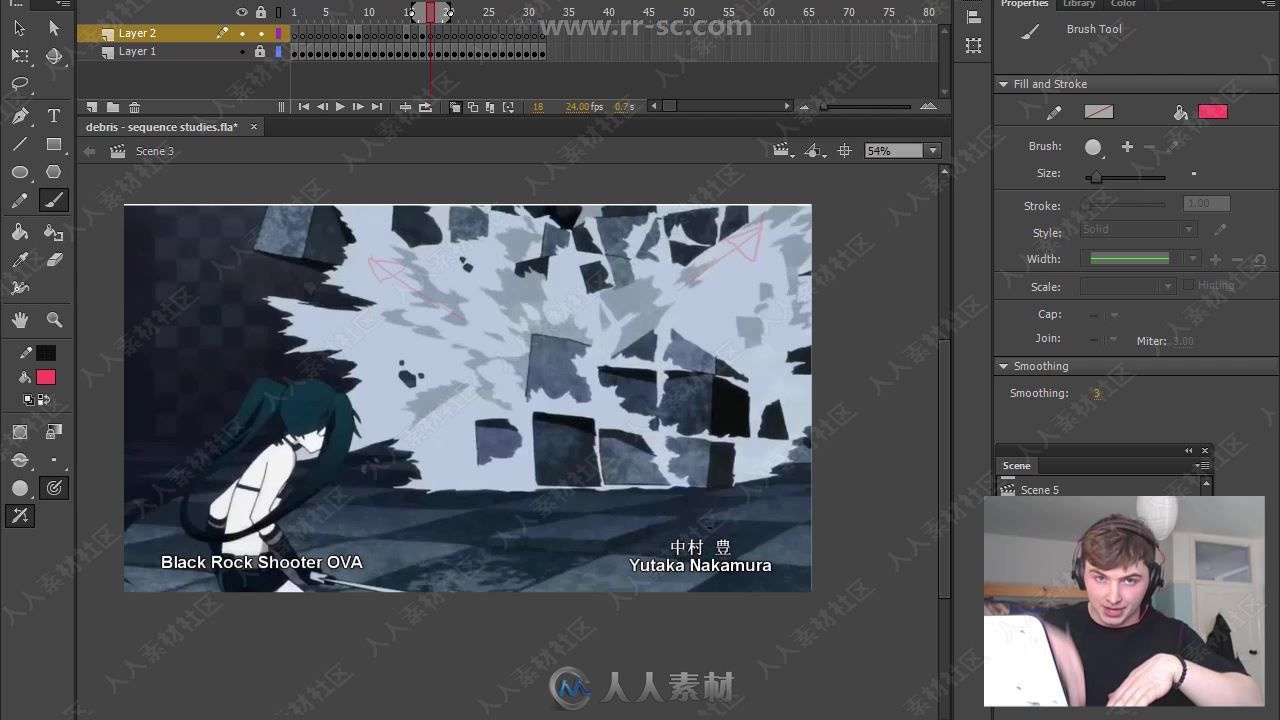Play the timeline animation
Viewport: 1280px width, 720px height.
click(340, 107)
